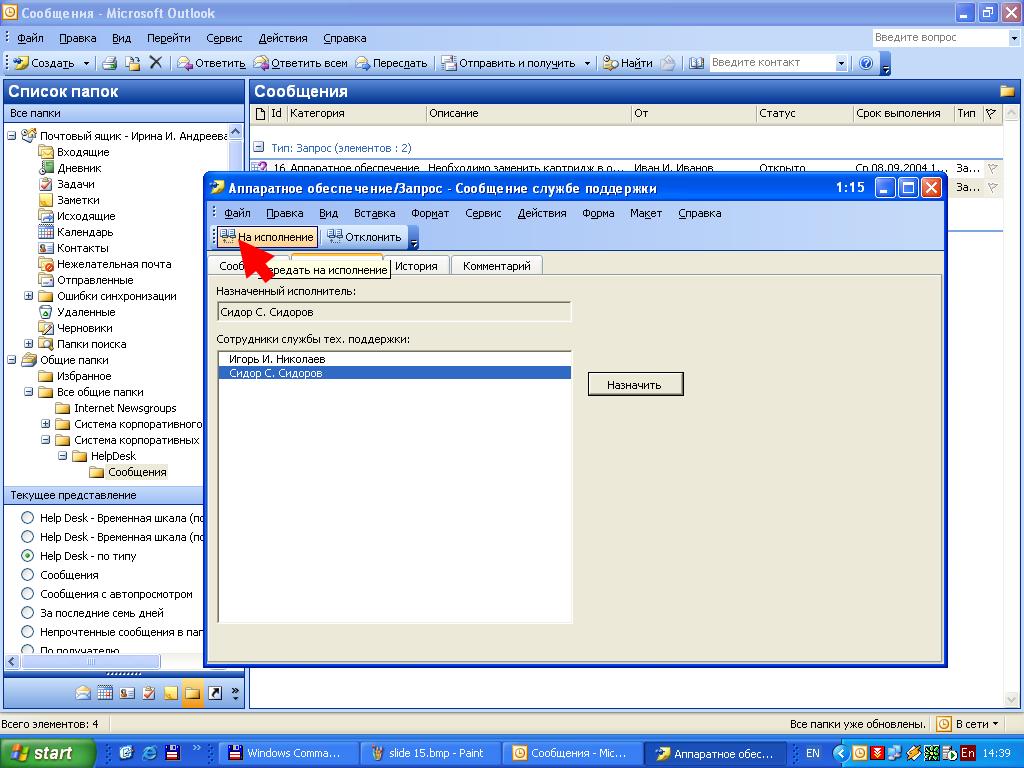Open the address book icon in toolbar
Viewport: 1024px width, 768px height.
click(x=696, y=63)
